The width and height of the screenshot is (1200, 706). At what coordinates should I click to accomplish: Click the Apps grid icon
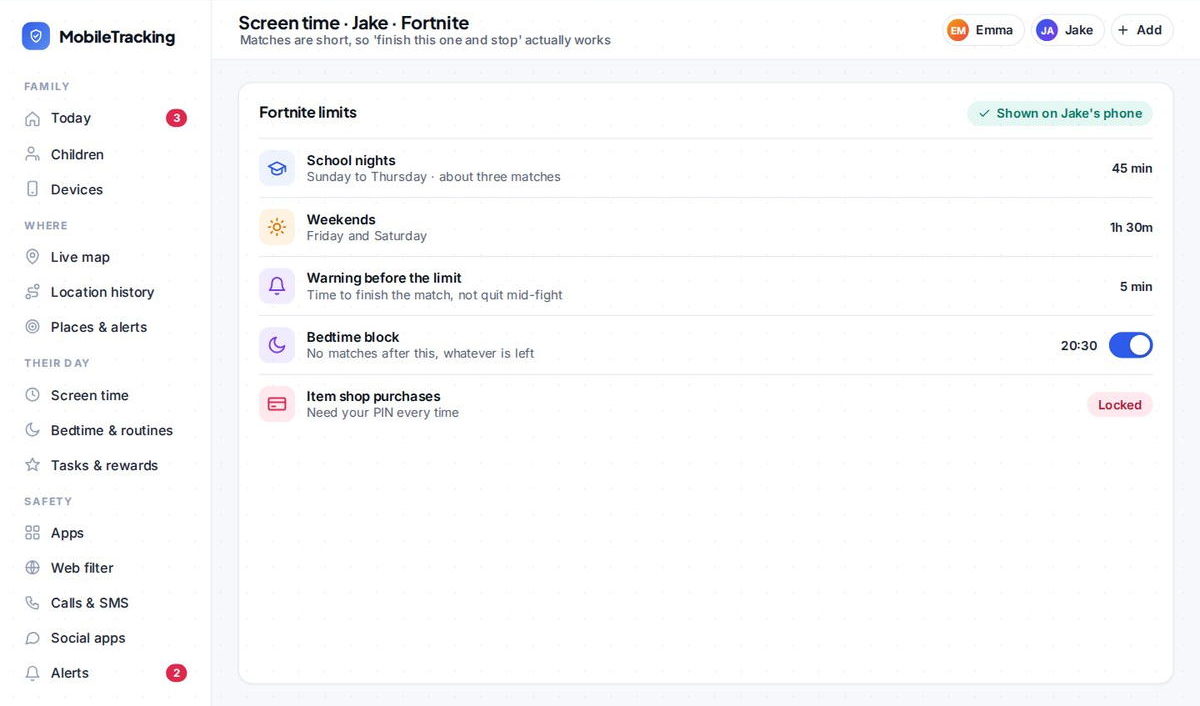(32, 533)
